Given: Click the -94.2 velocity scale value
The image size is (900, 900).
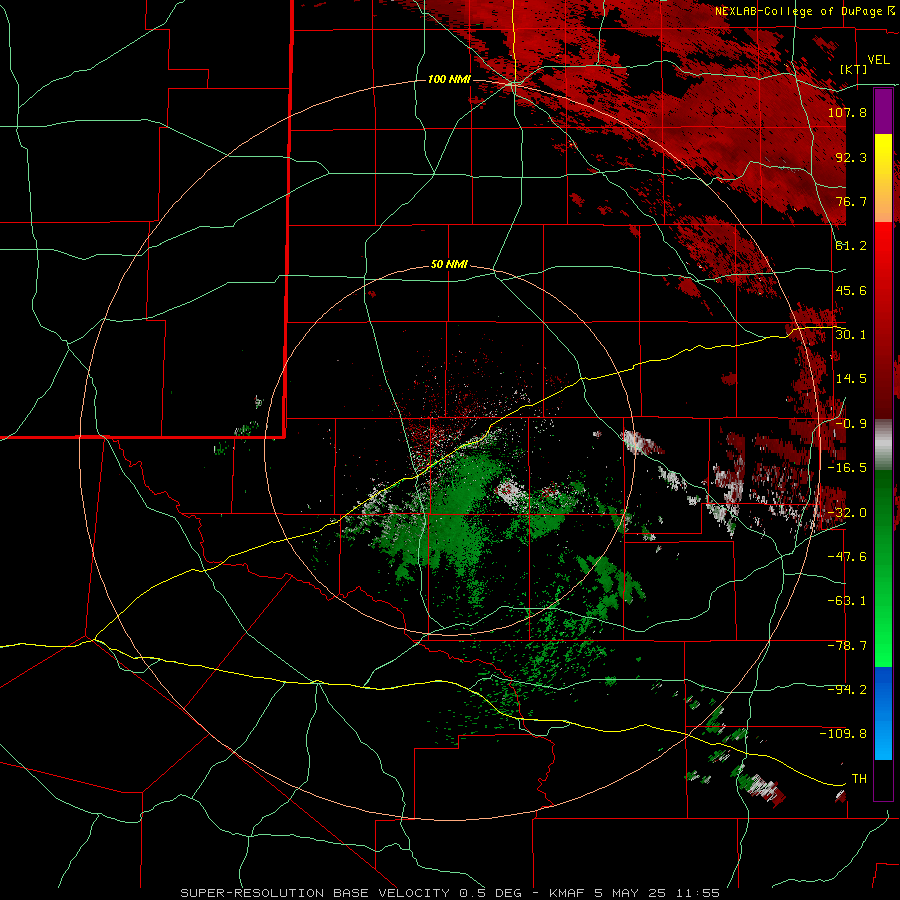Looking at the screenshot, I should click(x=847, y=690).
